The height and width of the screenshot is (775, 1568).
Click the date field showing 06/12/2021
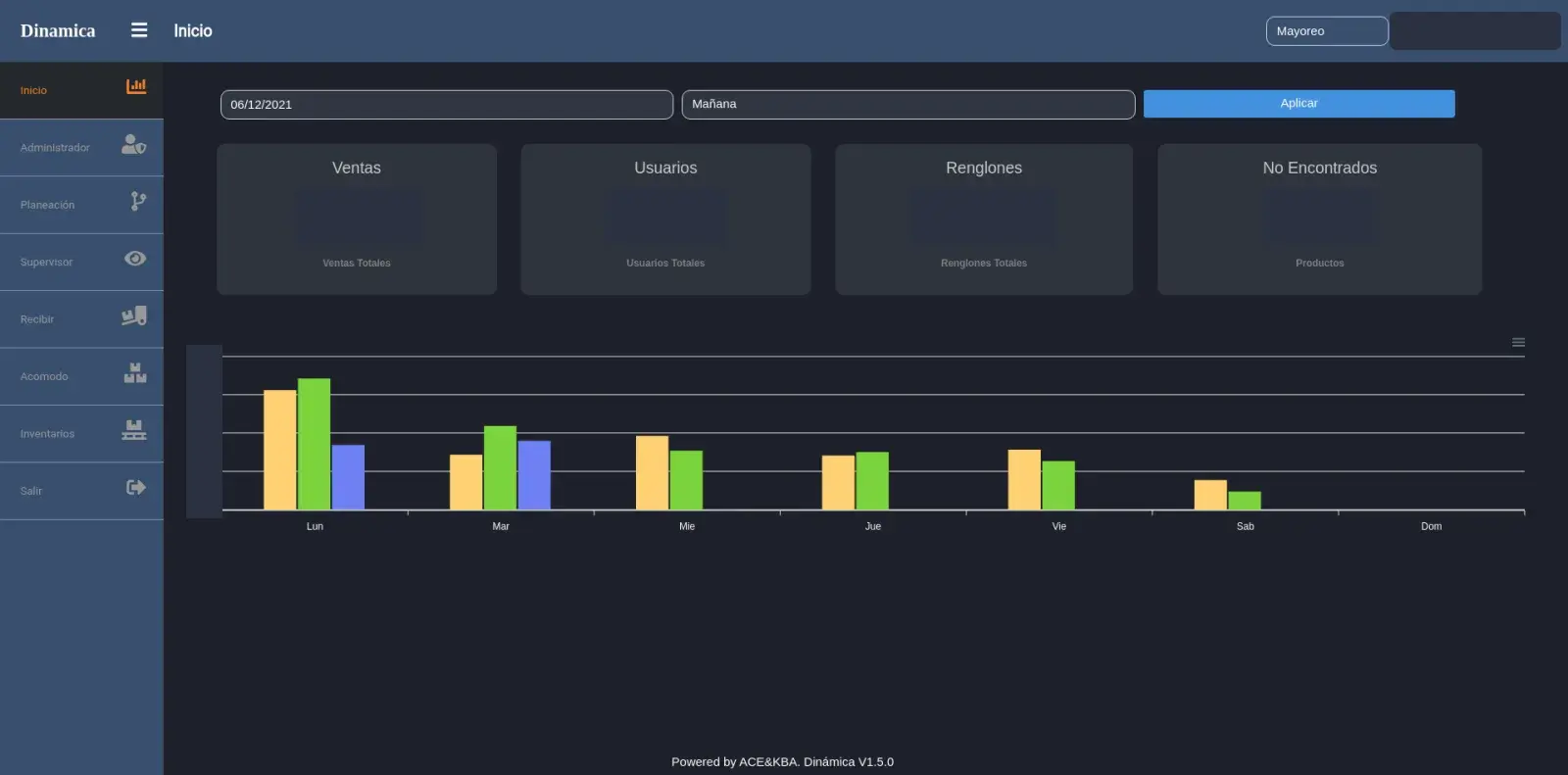pyautogui.click(x=447, y=105)
